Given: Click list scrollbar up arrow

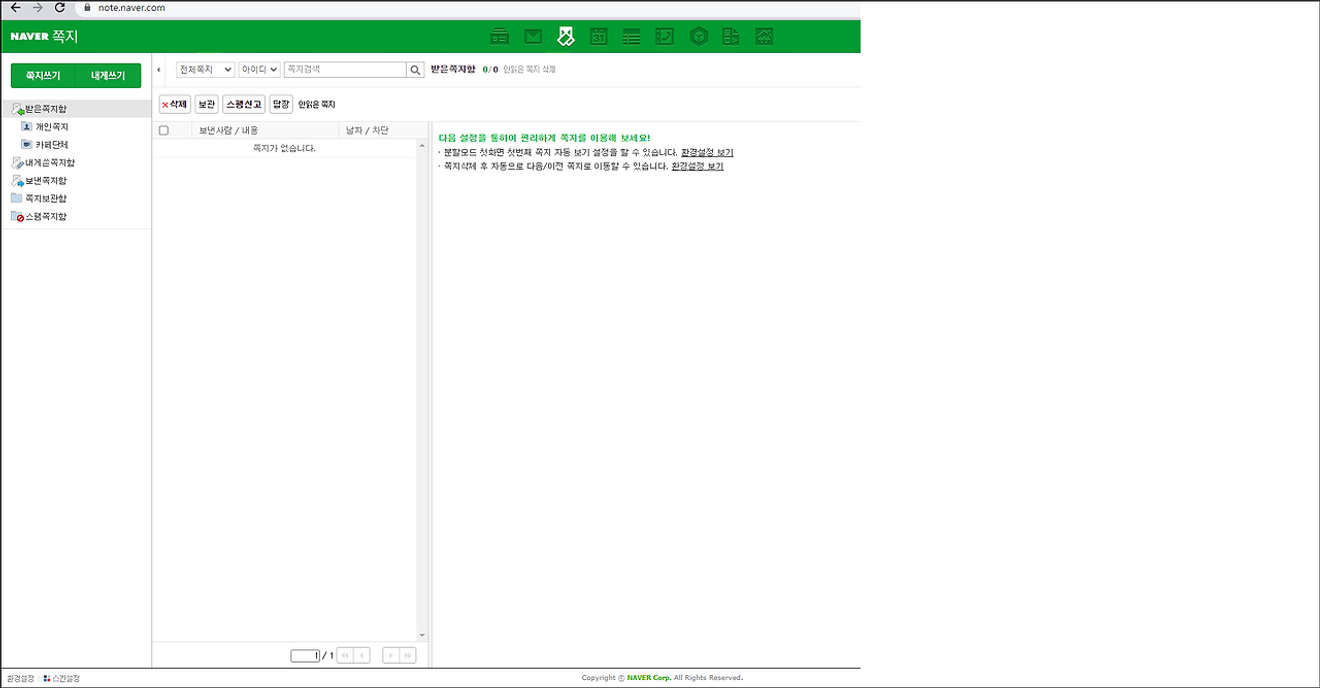Looking at the screenshot, I should (422, 146).
